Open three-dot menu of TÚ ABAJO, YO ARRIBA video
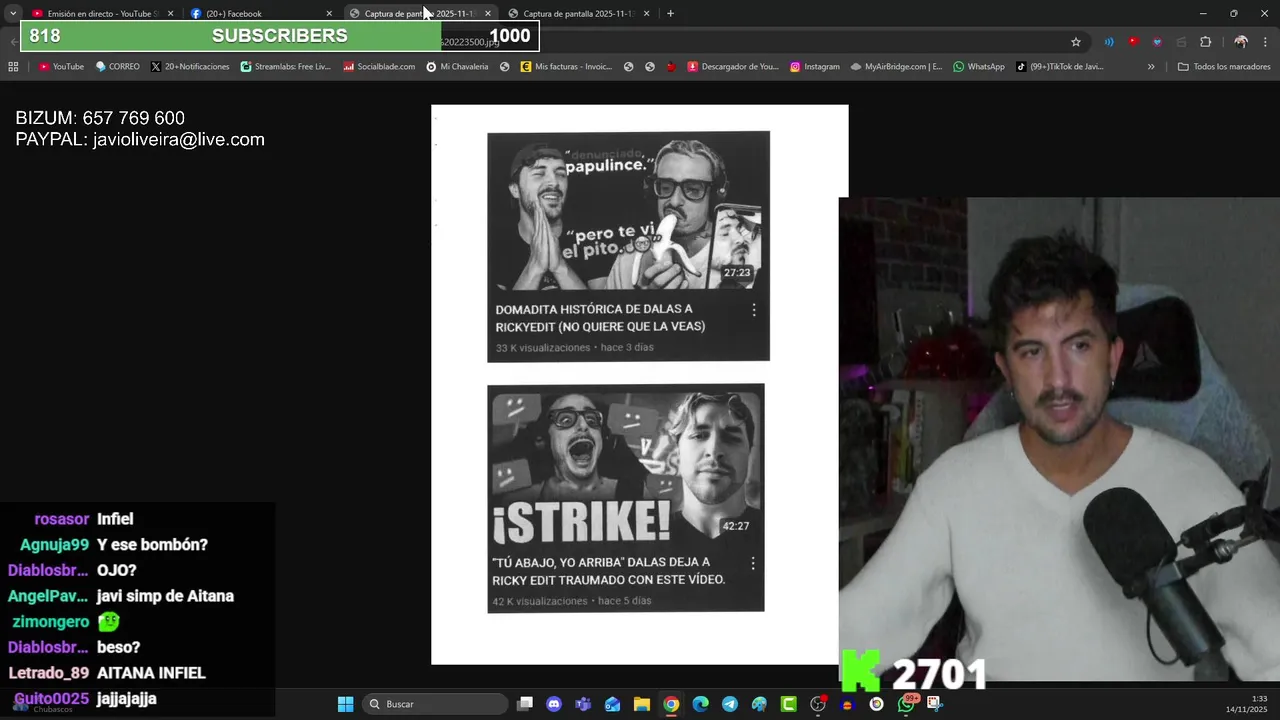The width and height of the screenshot is (1280, 720). click(x=753, y=564)
